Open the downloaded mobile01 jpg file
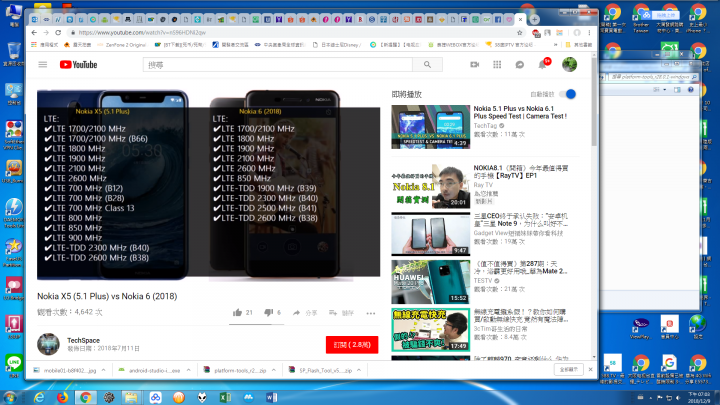Screen dimensions: 720x405 (65, 370)
